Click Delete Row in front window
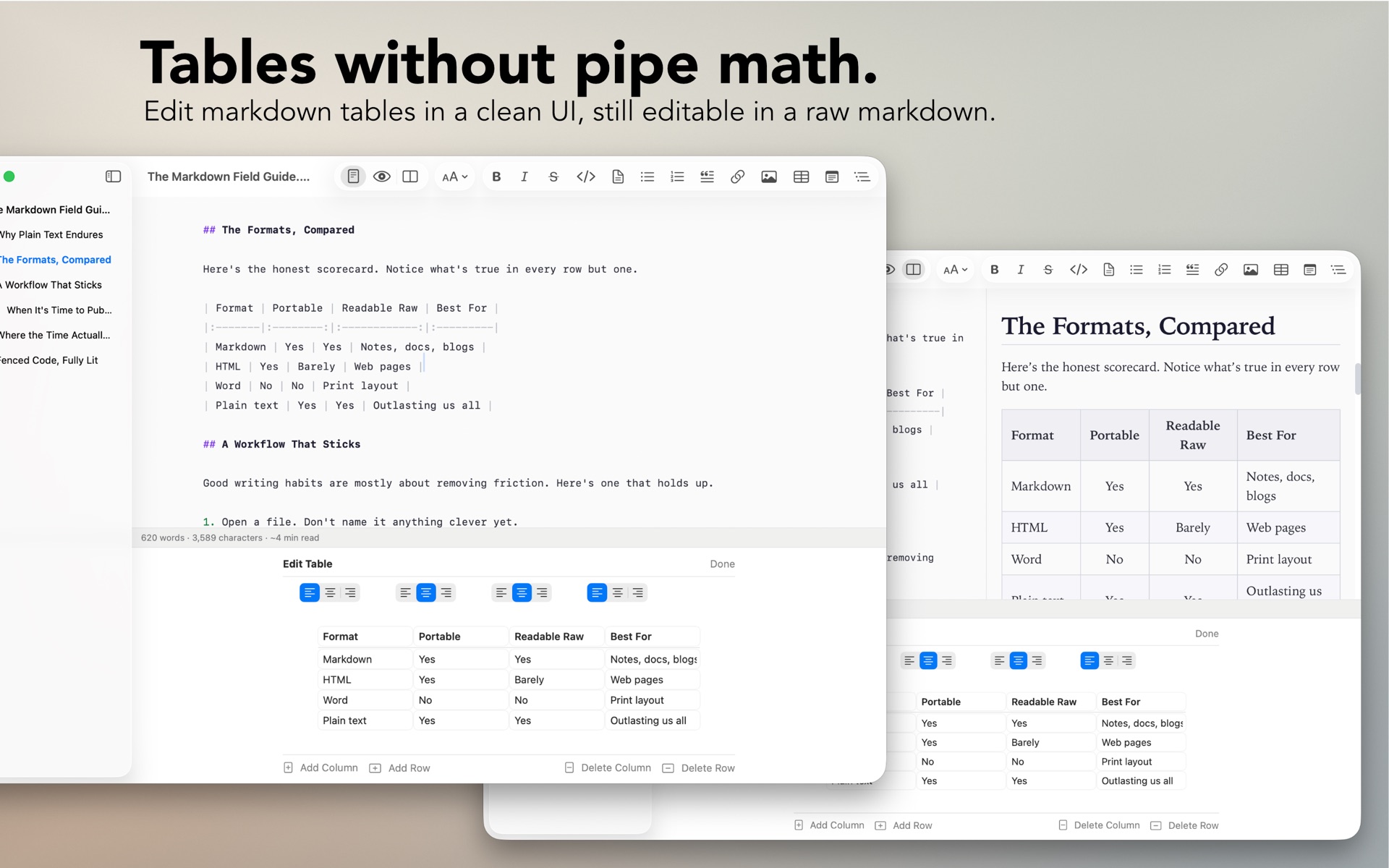Screen dimensions: 1389x868 [699, 768]
